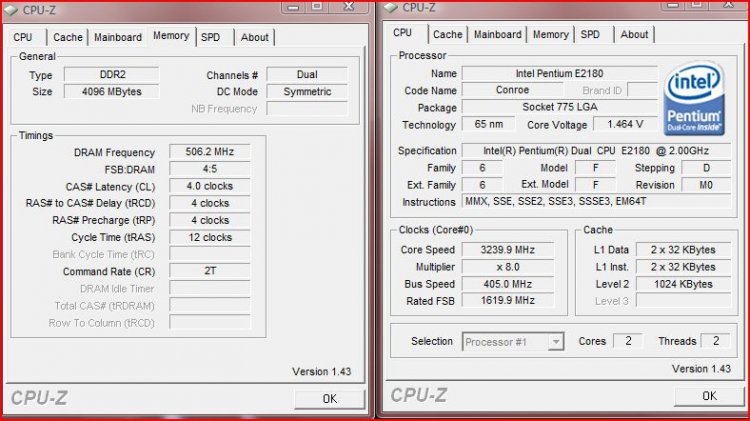
Task: Click DRAM Frequency value 506.2 MHz
Action: 210,152
